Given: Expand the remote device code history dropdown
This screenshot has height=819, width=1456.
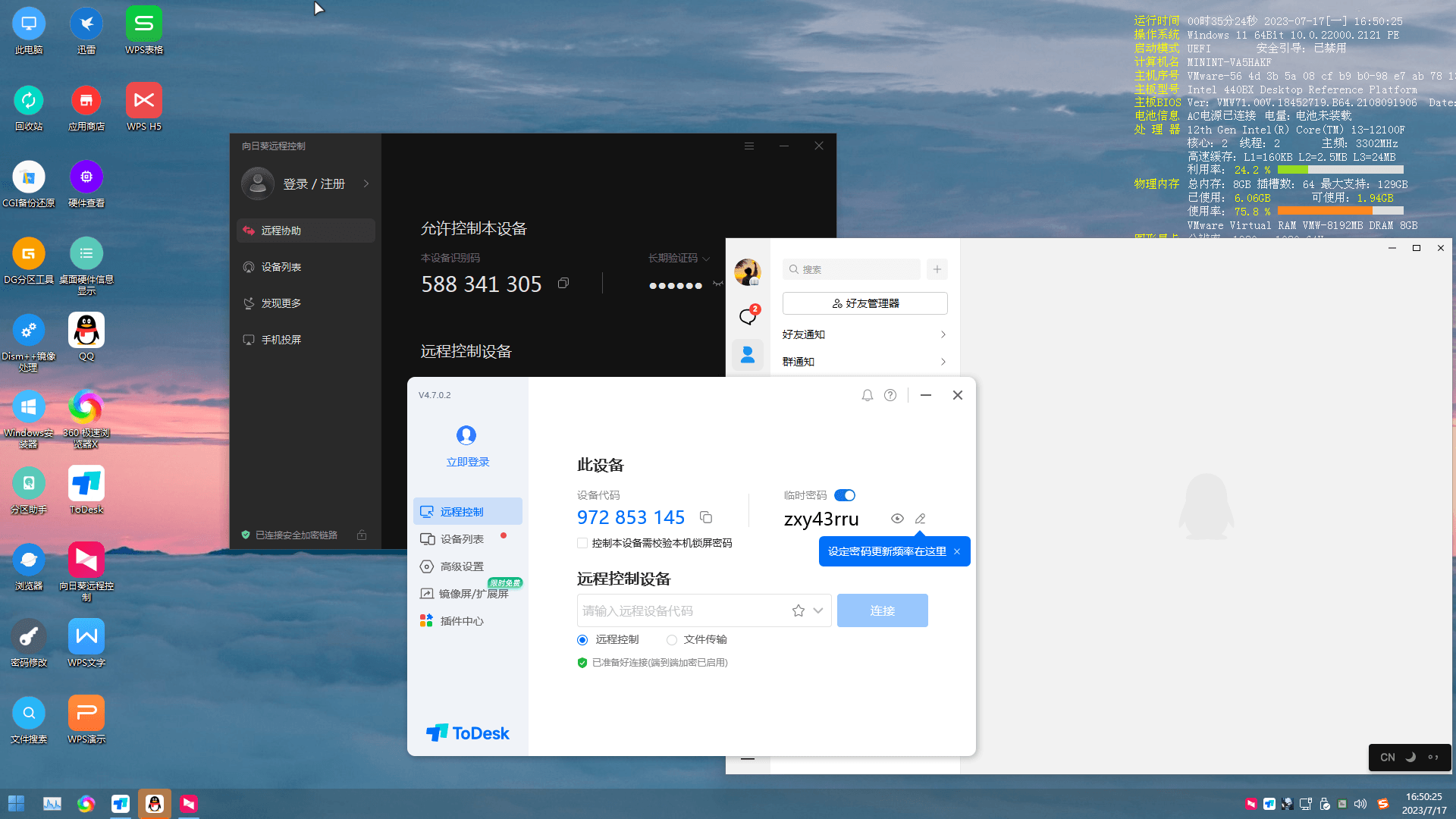Looking at the screenshot, I should coord(818,610).
